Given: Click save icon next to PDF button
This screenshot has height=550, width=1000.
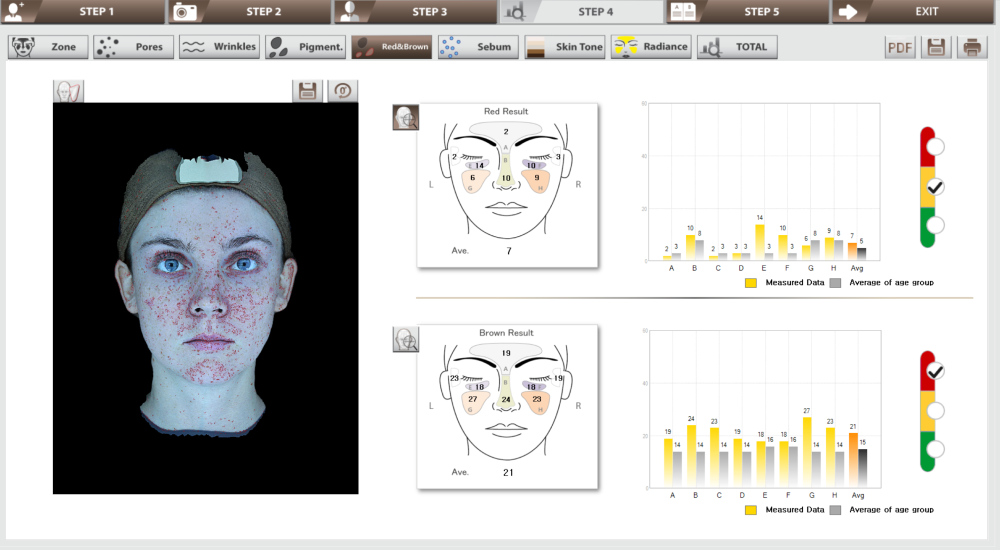Looking at the screenshot, I should pyautogui.click(x=936, y=47).
